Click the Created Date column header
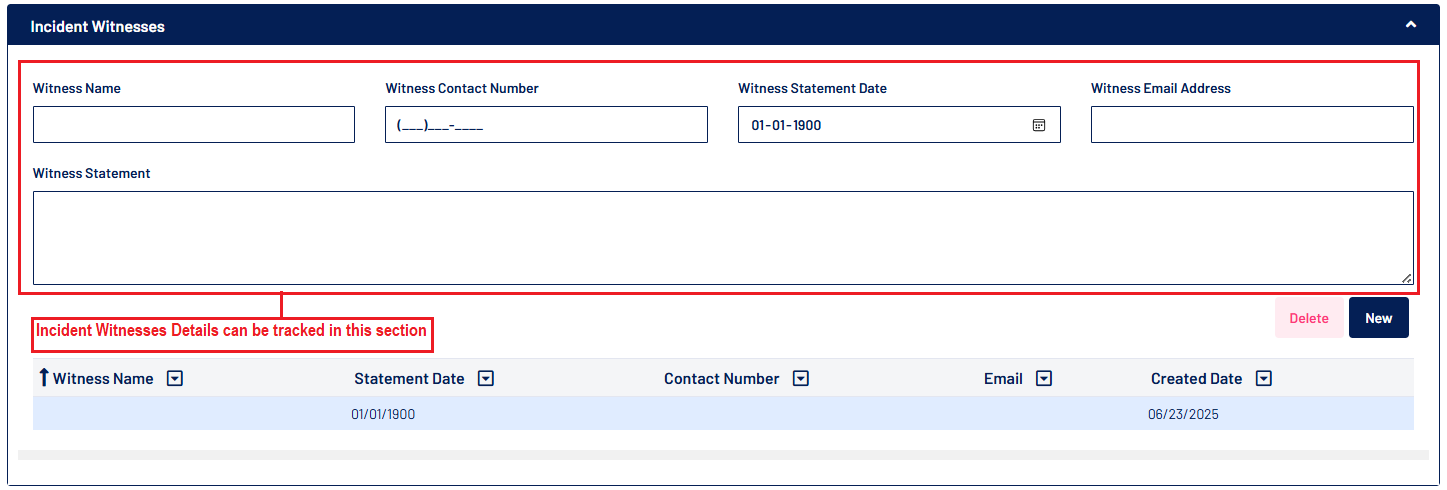The height and width of the screenshot is (490, 1447). coord(1196,379)
